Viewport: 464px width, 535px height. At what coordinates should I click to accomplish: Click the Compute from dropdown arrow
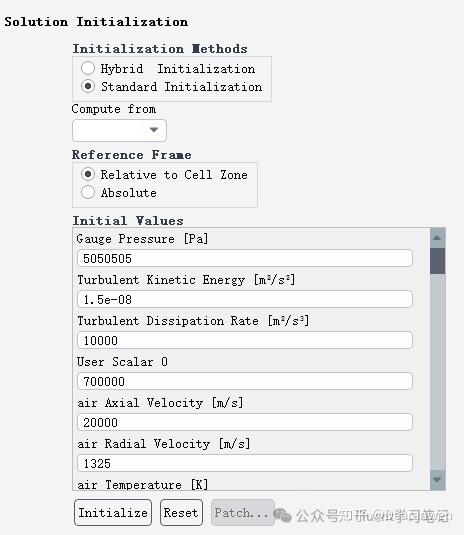pyautogui.click(x=154, y=130)
